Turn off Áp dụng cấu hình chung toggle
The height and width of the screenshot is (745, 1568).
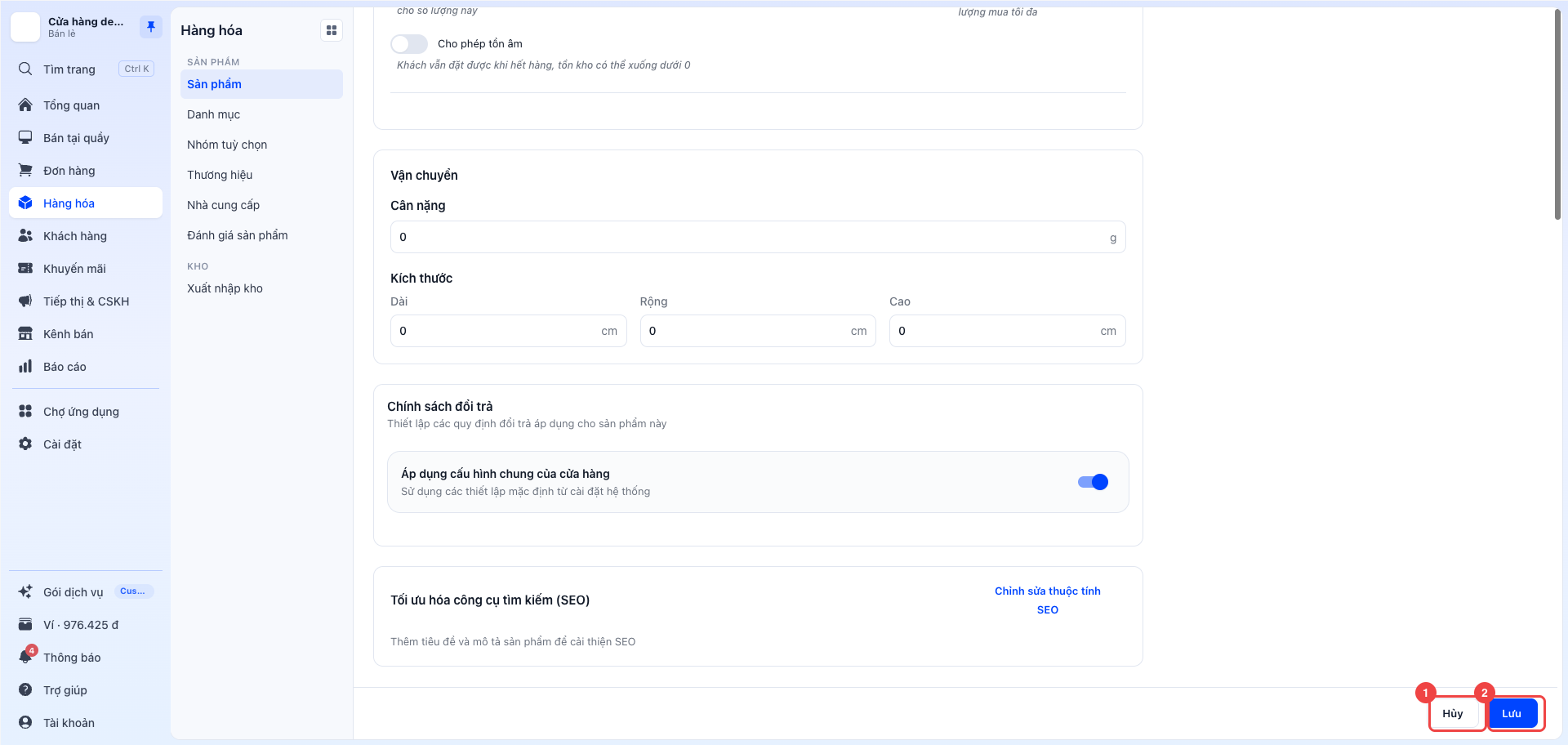tap(1093, 482)
